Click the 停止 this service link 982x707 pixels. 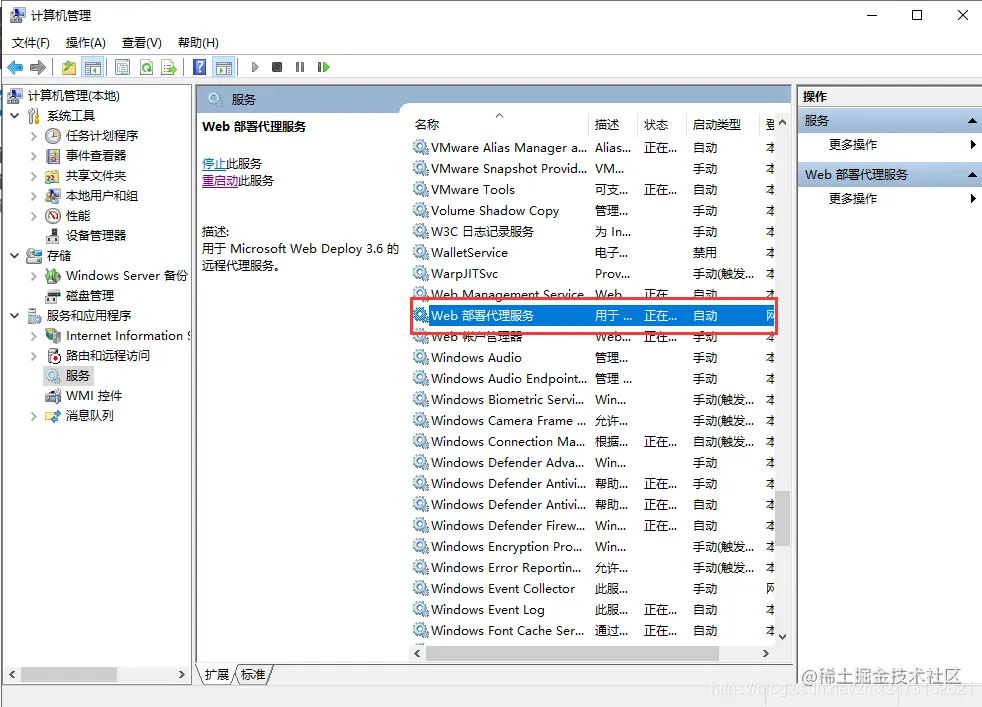point(214,163)
